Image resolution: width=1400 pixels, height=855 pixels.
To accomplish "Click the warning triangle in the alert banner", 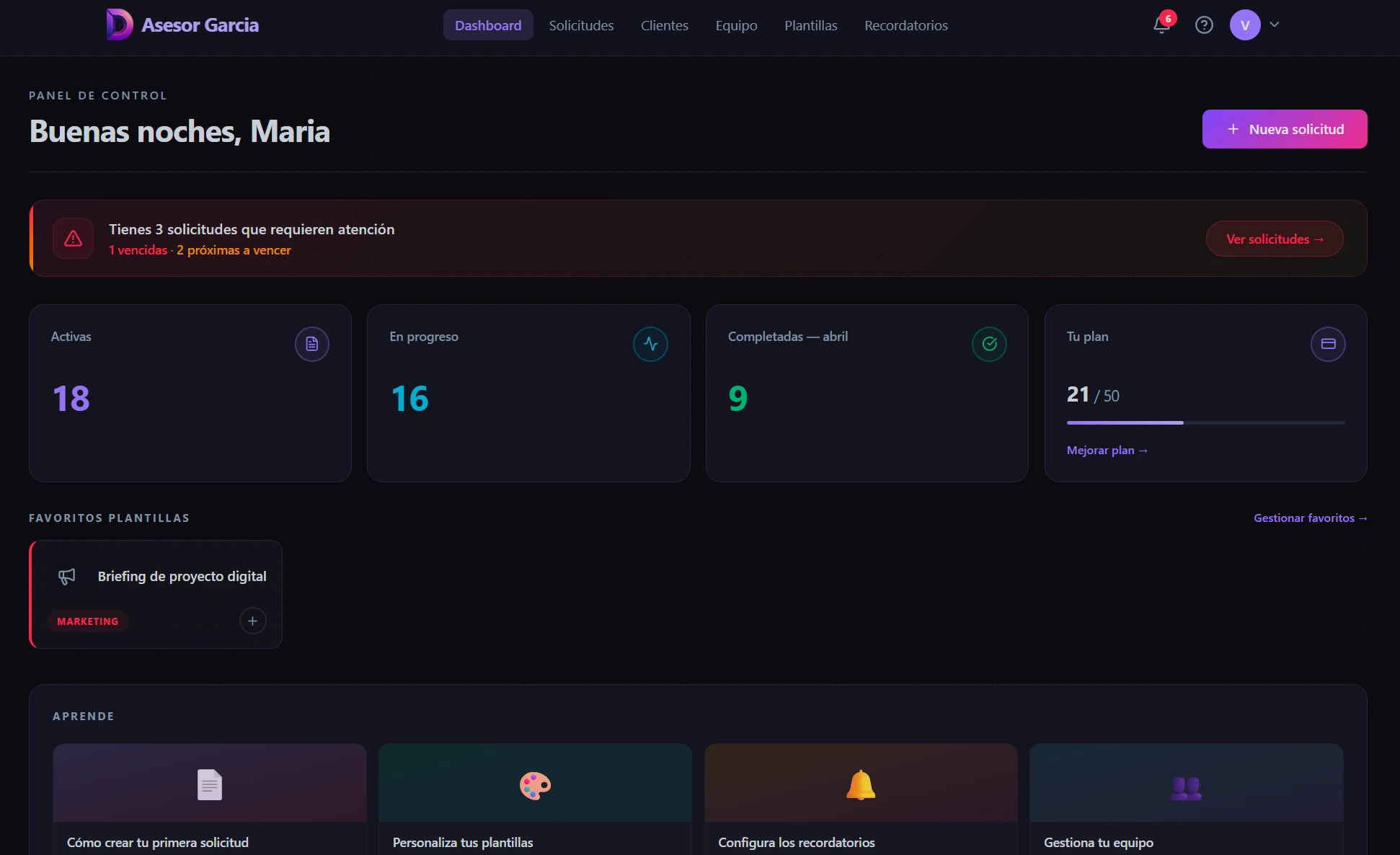I will tap(73, 238).
